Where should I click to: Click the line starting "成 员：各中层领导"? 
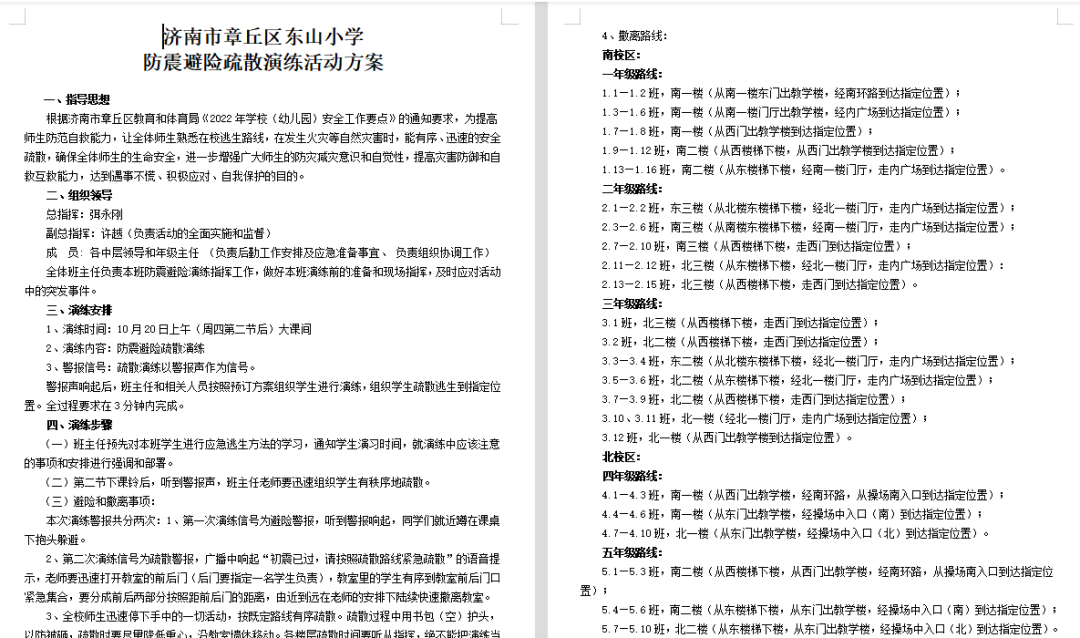(x=269, y=253)
